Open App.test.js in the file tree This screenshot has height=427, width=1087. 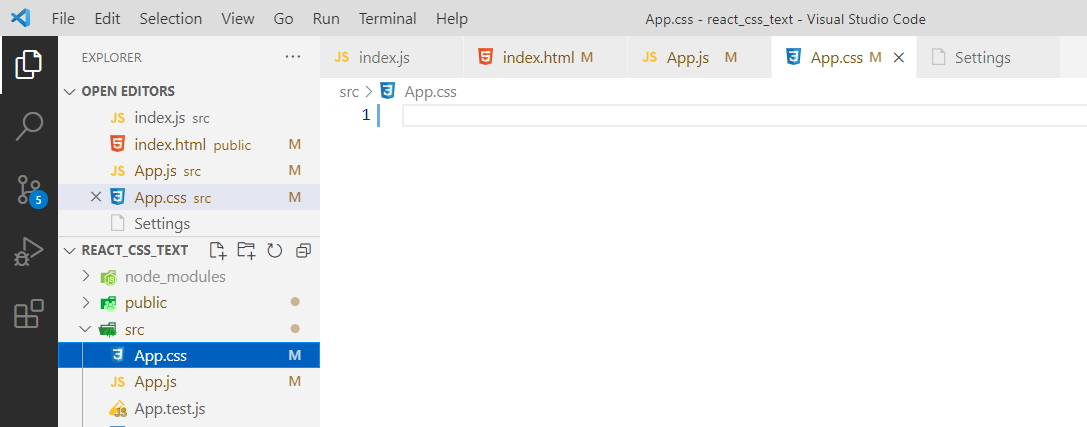(x=169, y=408)
